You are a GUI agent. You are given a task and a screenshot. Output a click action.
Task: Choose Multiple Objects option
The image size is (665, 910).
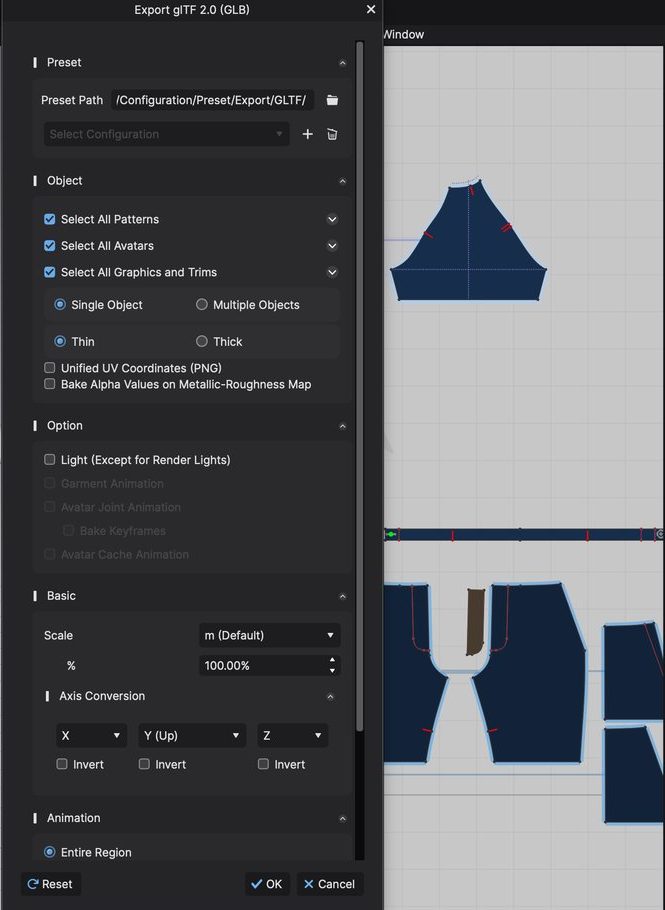(201, 304)
